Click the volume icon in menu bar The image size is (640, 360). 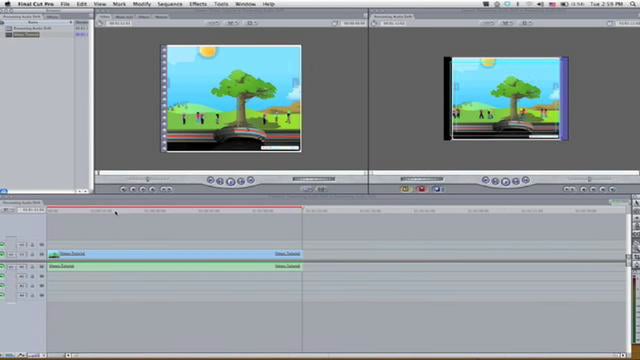coord(540,4)
